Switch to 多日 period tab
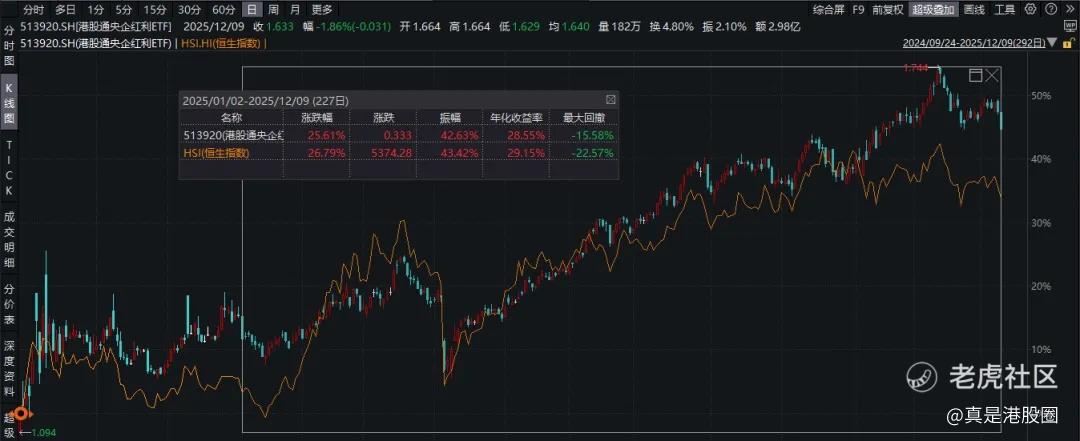This screenshot has height=441, width=1080. 66,10
